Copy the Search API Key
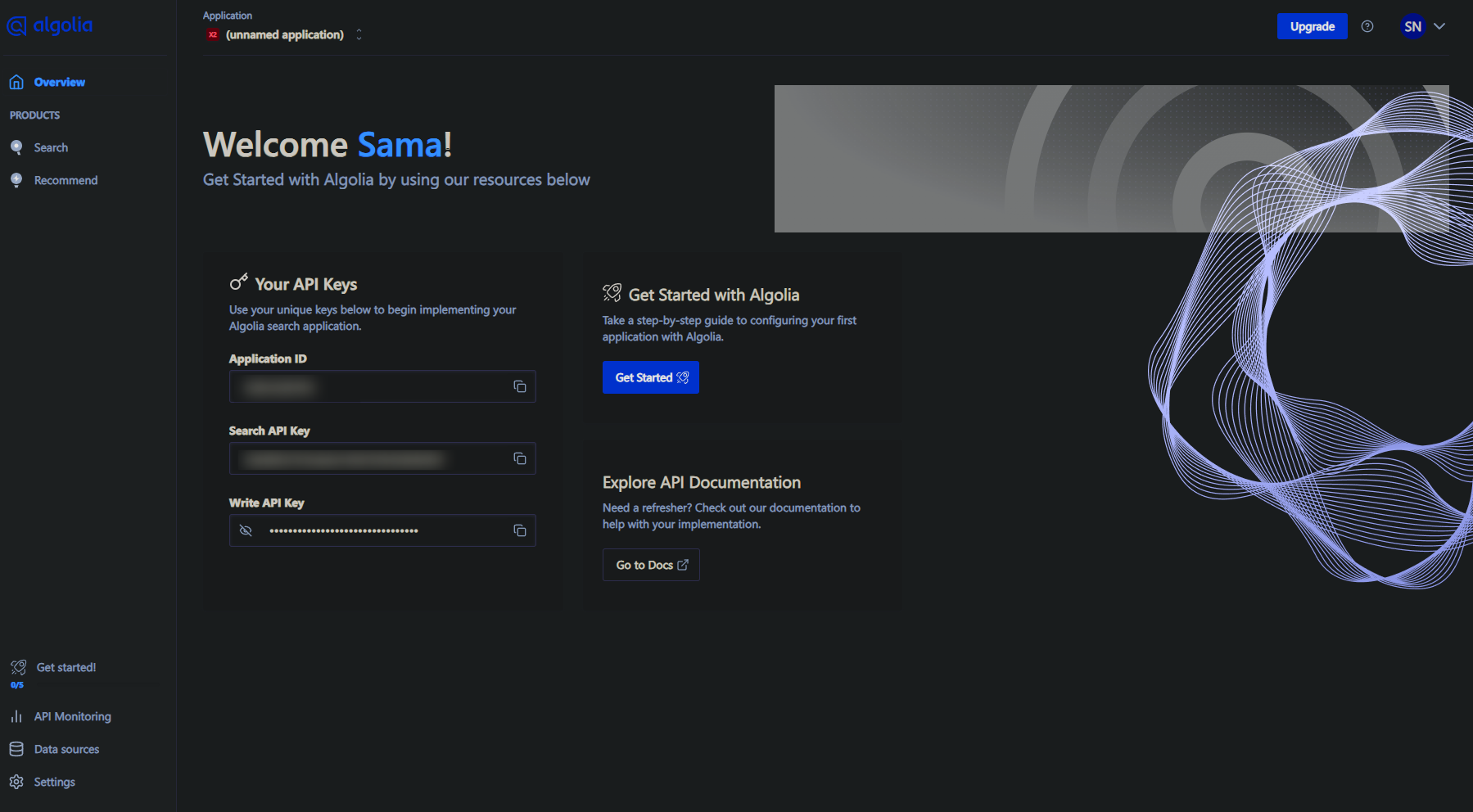The height and width of the screenshot is (812, 1473). pos(519,458)
